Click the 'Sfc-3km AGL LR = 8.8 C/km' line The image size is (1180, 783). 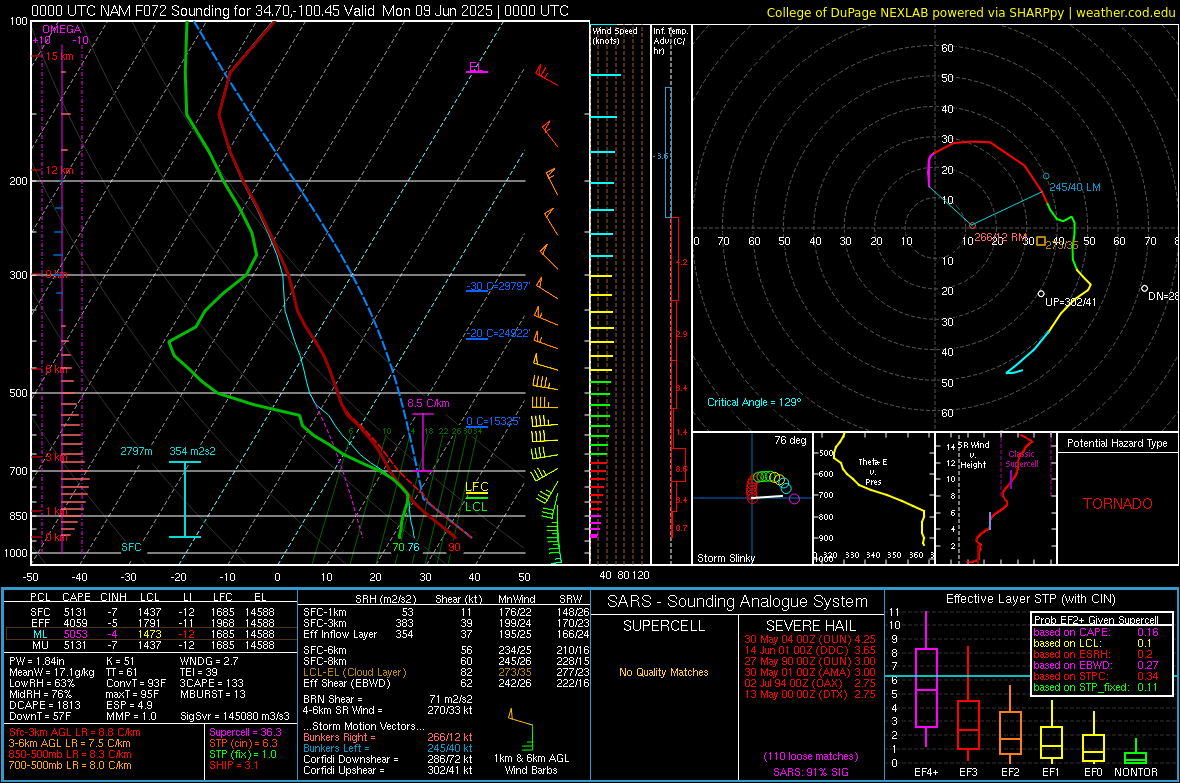(75, 732)
